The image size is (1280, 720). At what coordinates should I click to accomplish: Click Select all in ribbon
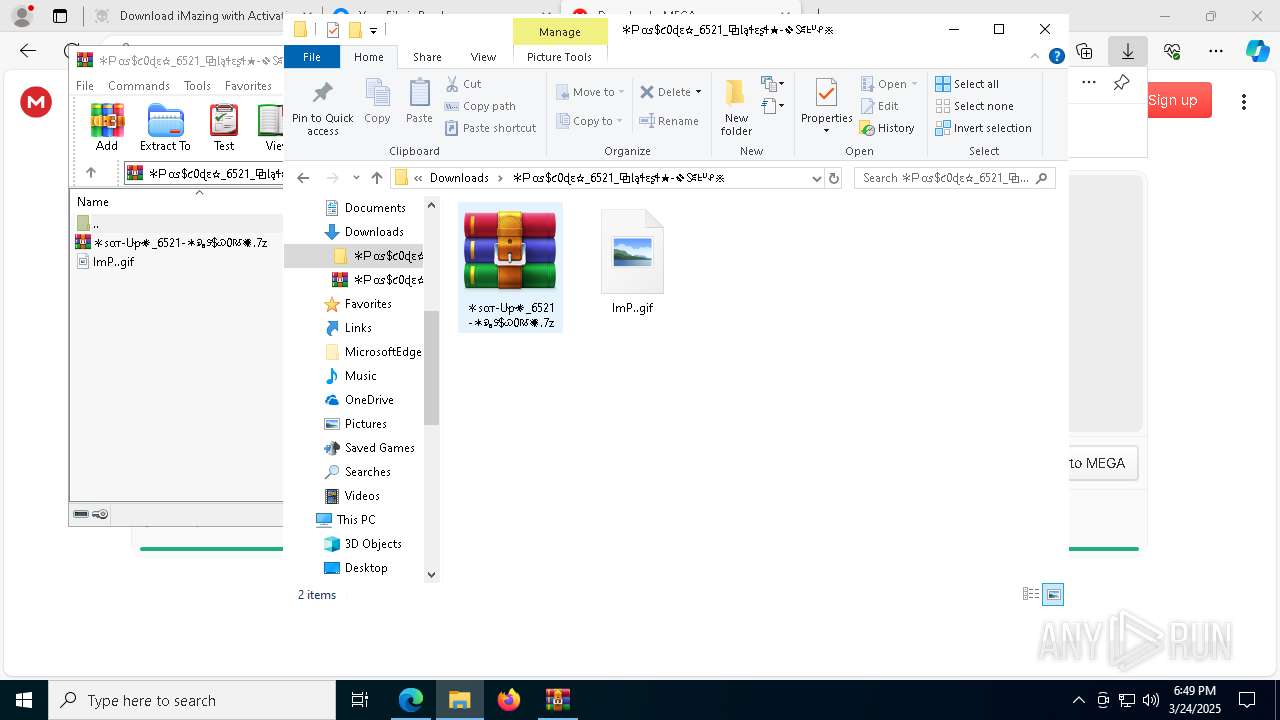(967, 84)
